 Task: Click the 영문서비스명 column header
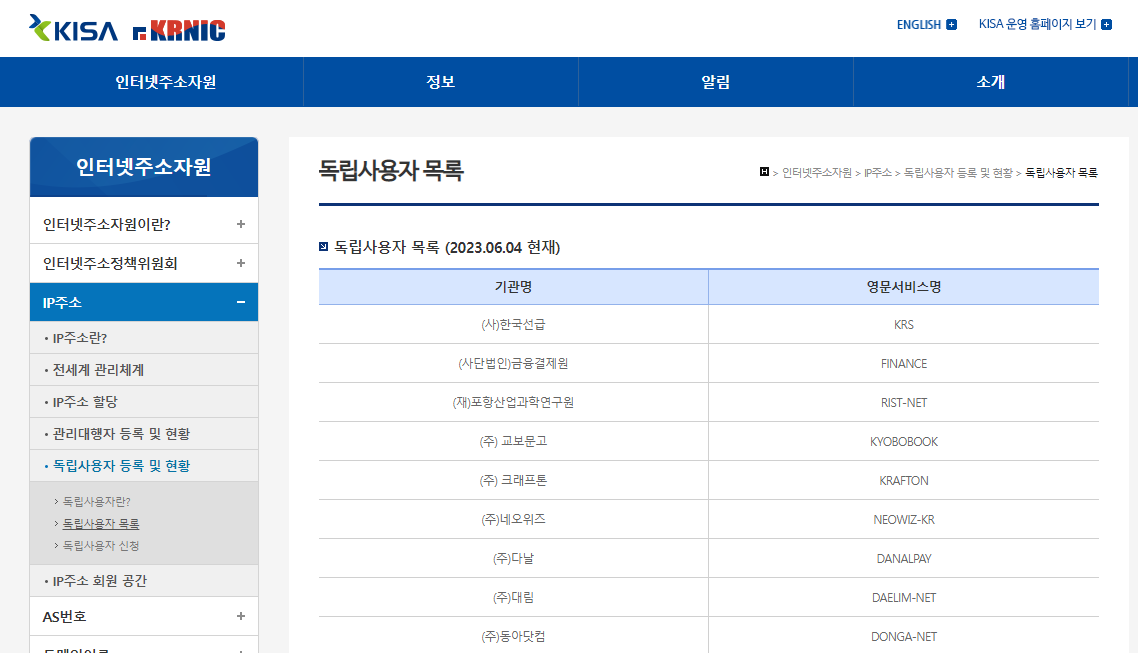pos(904,287)
